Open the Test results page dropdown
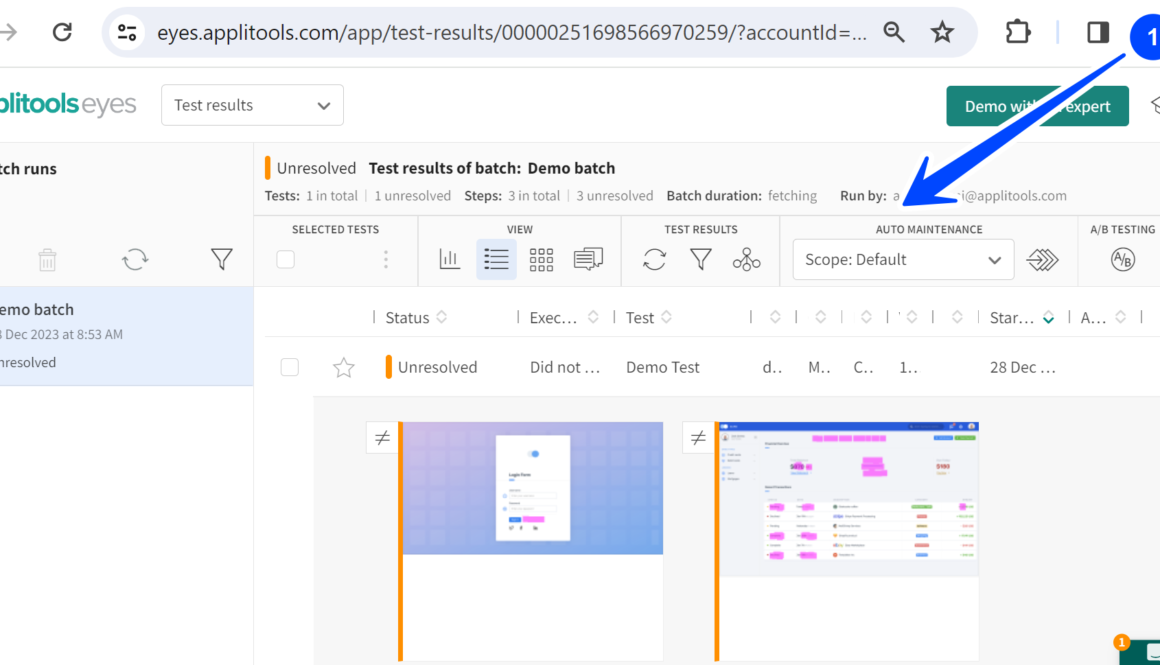Image resolution: width=1160 pixels, height=665 pixels. [x=252, y=105]
